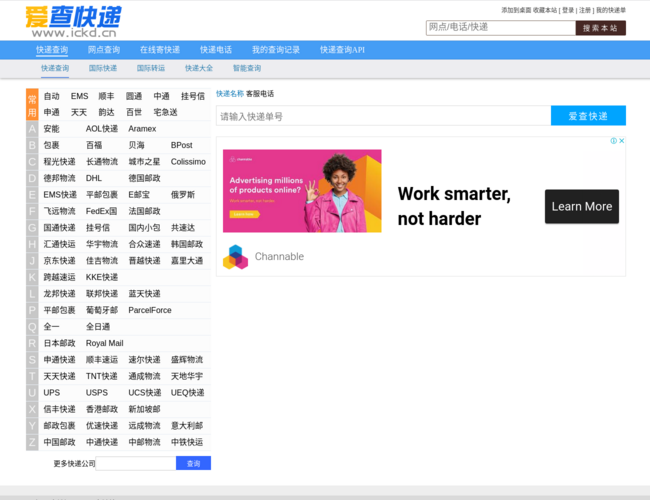Choose 意大利邮 courier

[187, 426]
